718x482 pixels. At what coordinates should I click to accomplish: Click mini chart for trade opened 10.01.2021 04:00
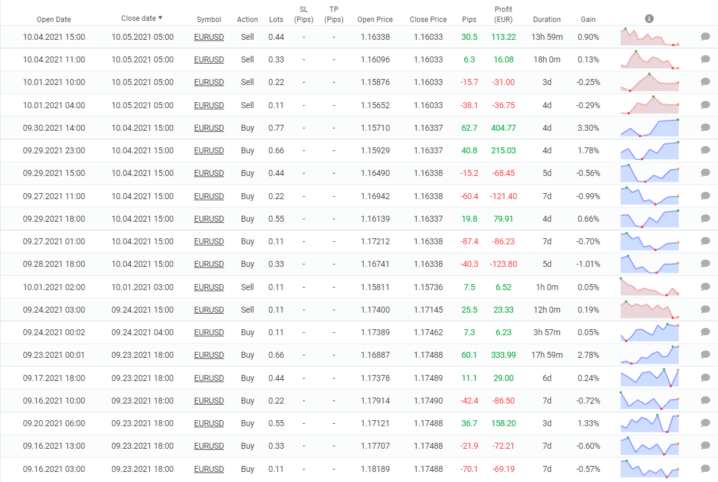(650, 105)
